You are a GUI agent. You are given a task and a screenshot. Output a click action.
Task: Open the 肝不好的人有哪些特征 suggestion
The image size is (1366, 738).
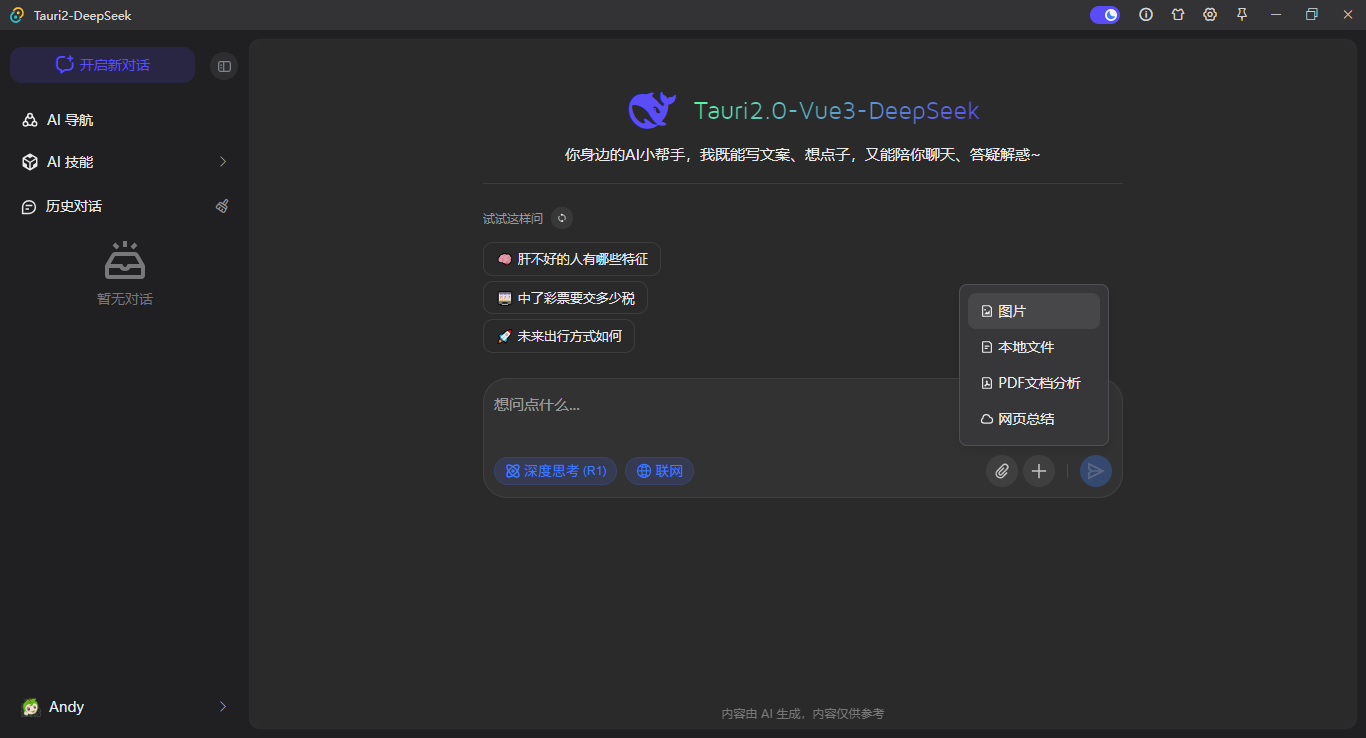click(x=571, y=258)
